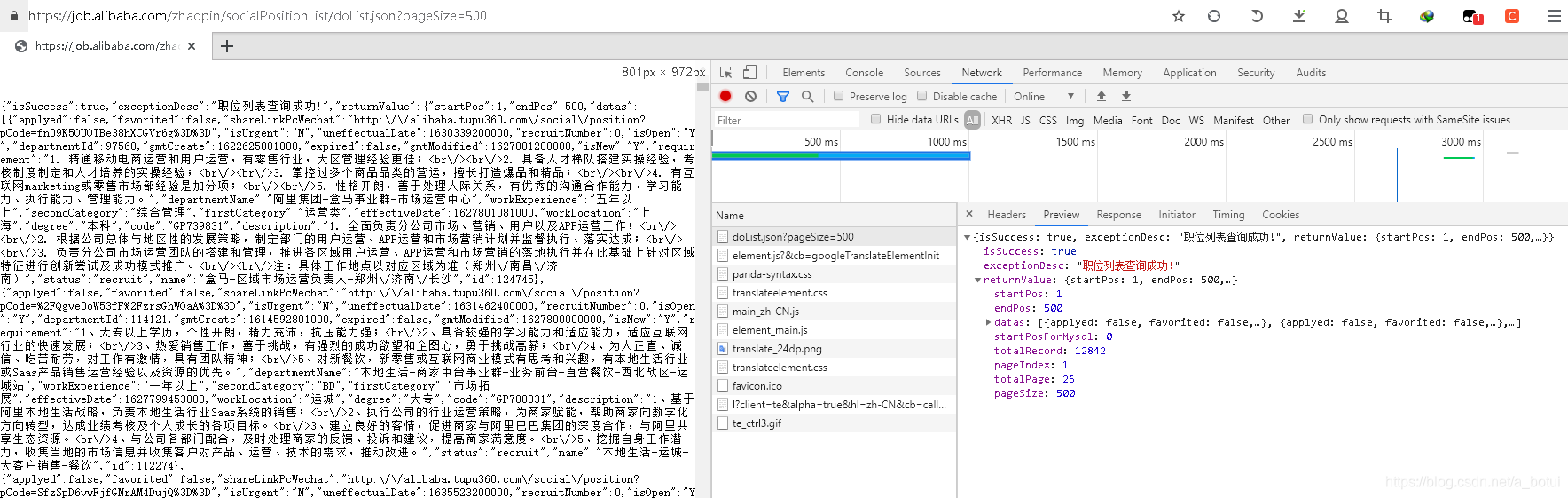Toggle the filter funnel icon
Screen dimensions: 1568x498
tap(783, 96)
